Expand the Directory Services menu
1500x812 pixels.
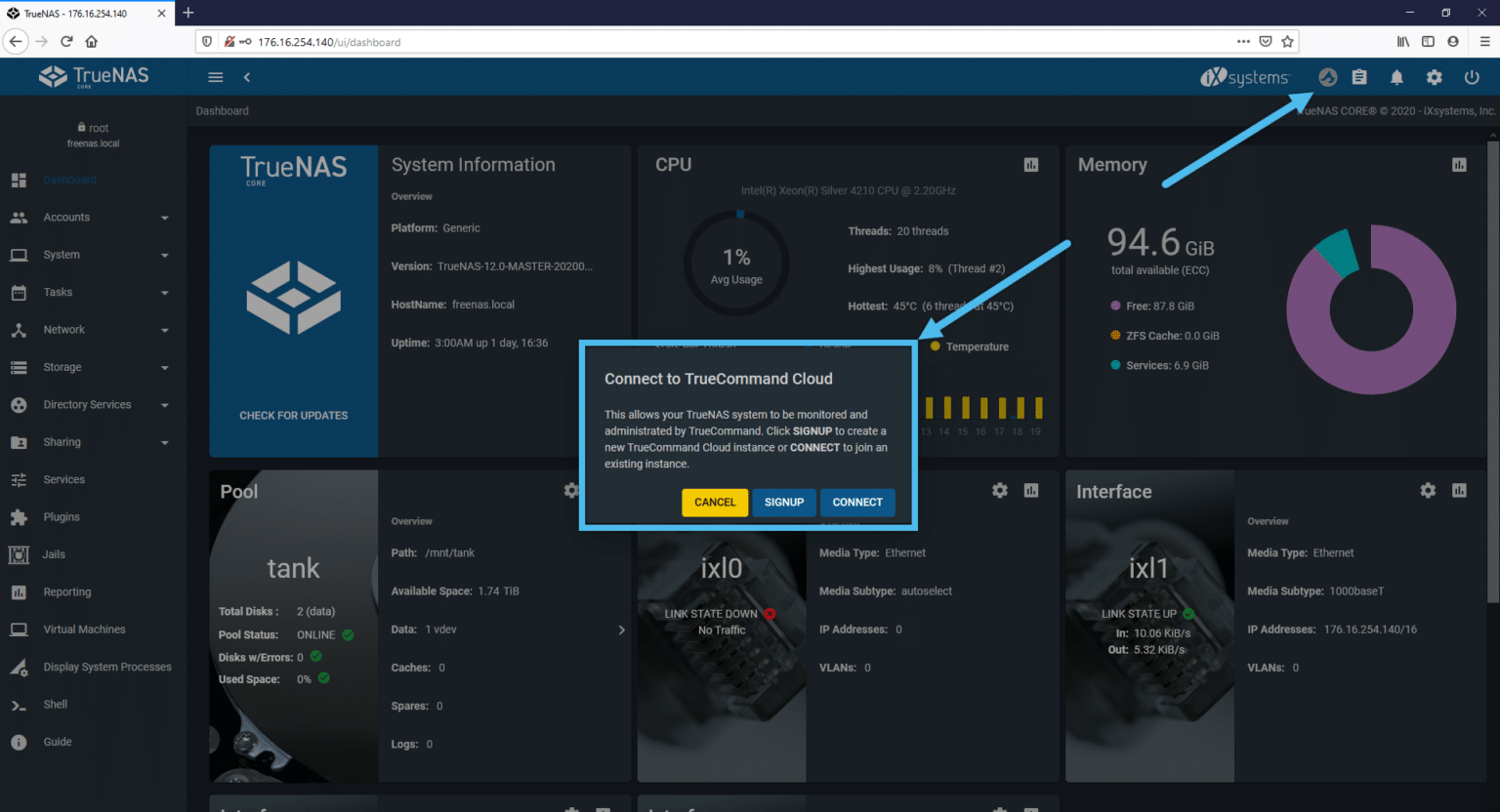pos(94,405)
